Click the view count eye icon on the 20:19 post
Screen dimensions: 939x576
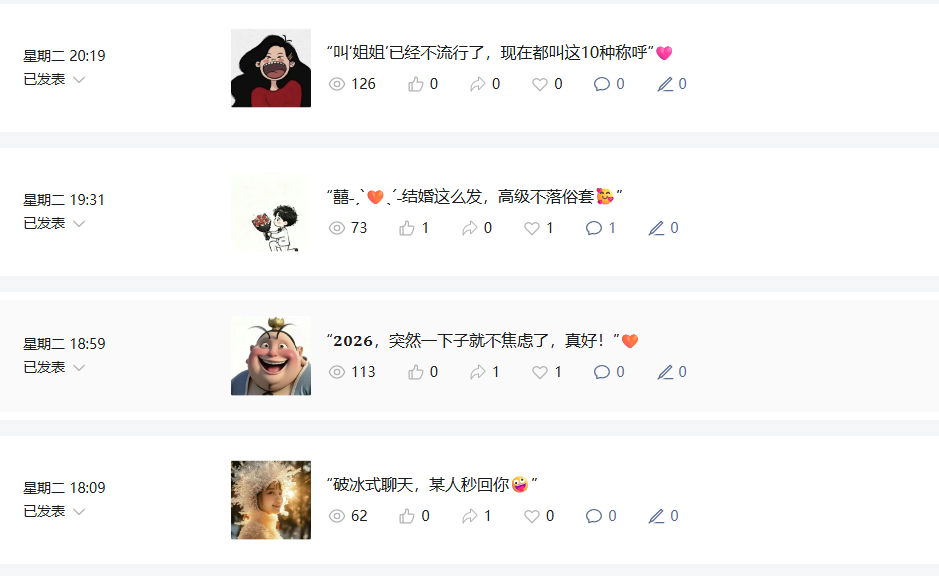[x=337, y=84]
